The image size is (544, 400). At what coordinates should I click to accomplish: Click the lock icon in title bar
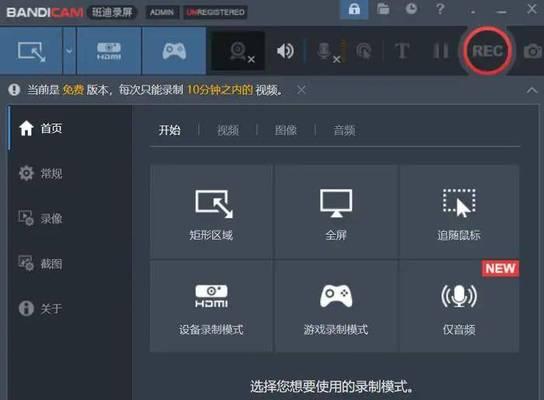tap(354, 9)
